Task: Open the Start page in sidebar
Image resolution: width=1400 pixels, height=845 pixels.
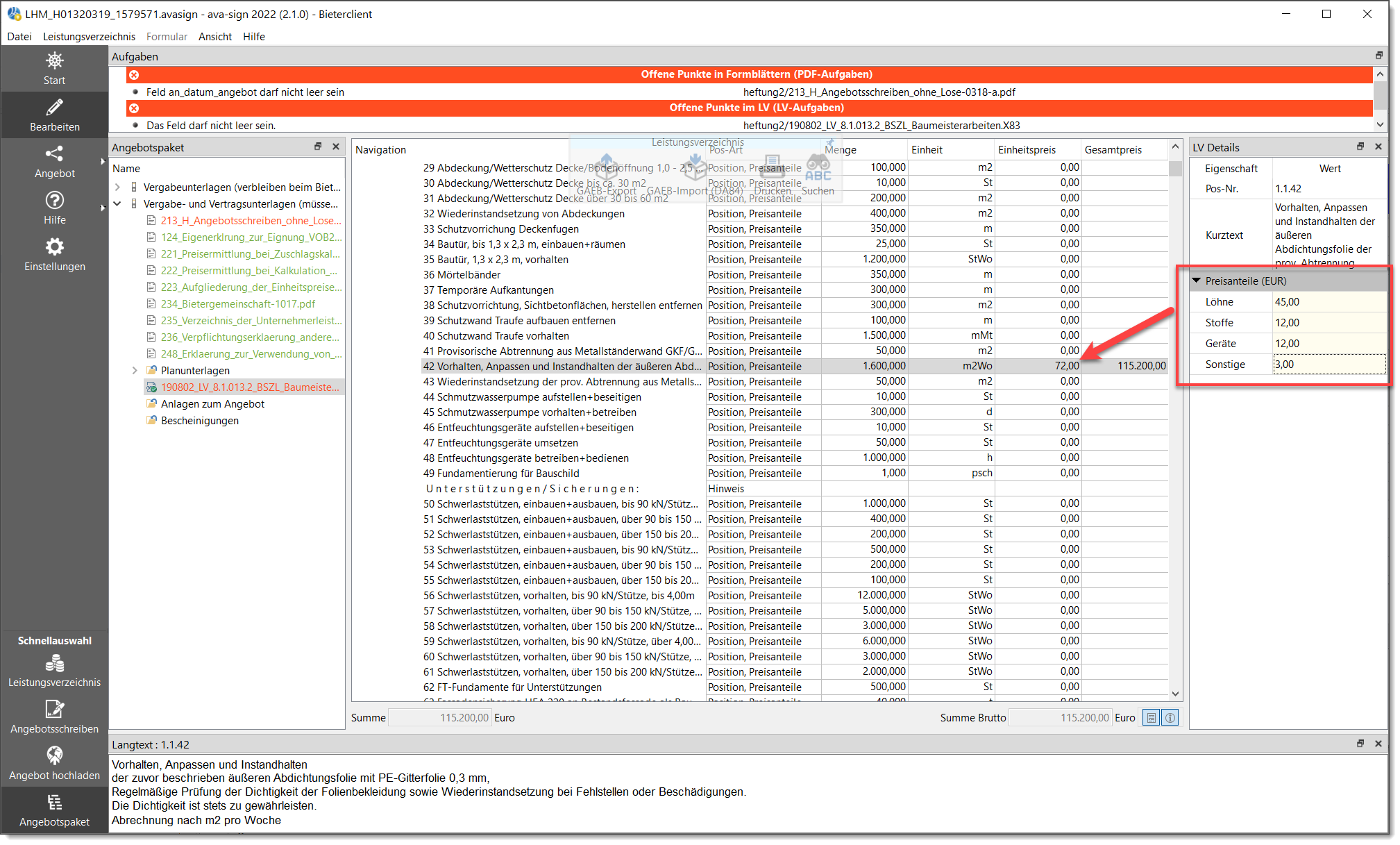Action: [54, 68]
